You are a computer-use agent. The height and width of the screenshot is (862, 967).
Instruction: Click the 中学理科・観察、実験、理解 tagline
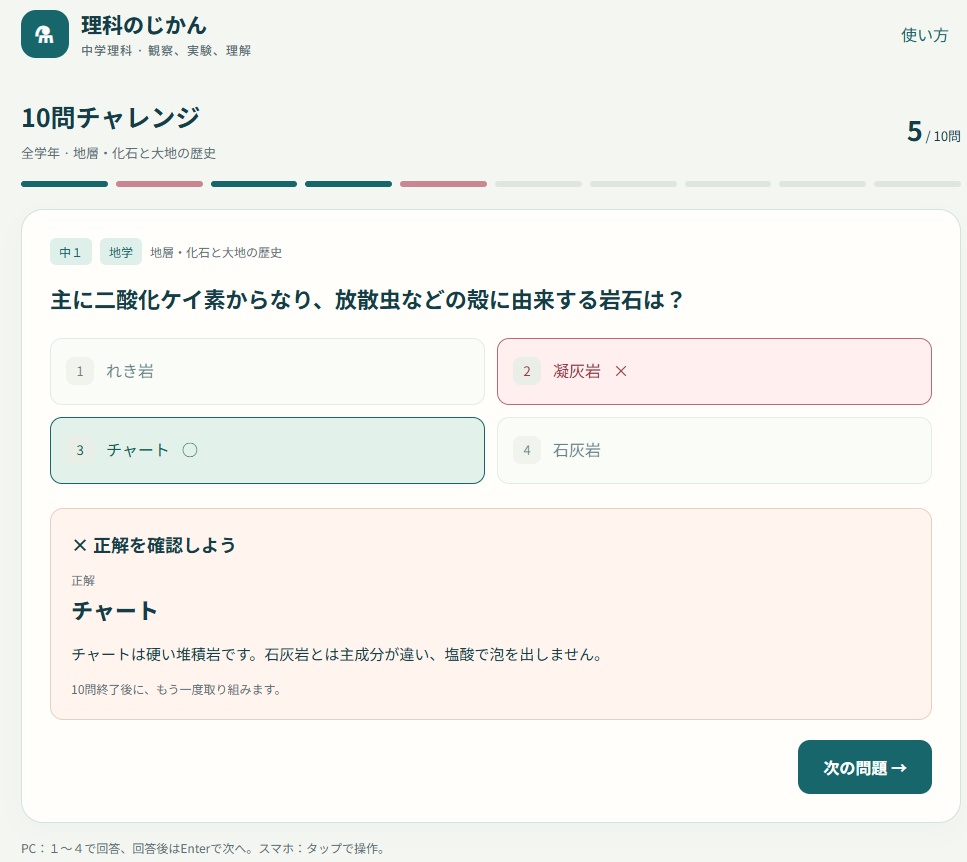coord(167,51)
